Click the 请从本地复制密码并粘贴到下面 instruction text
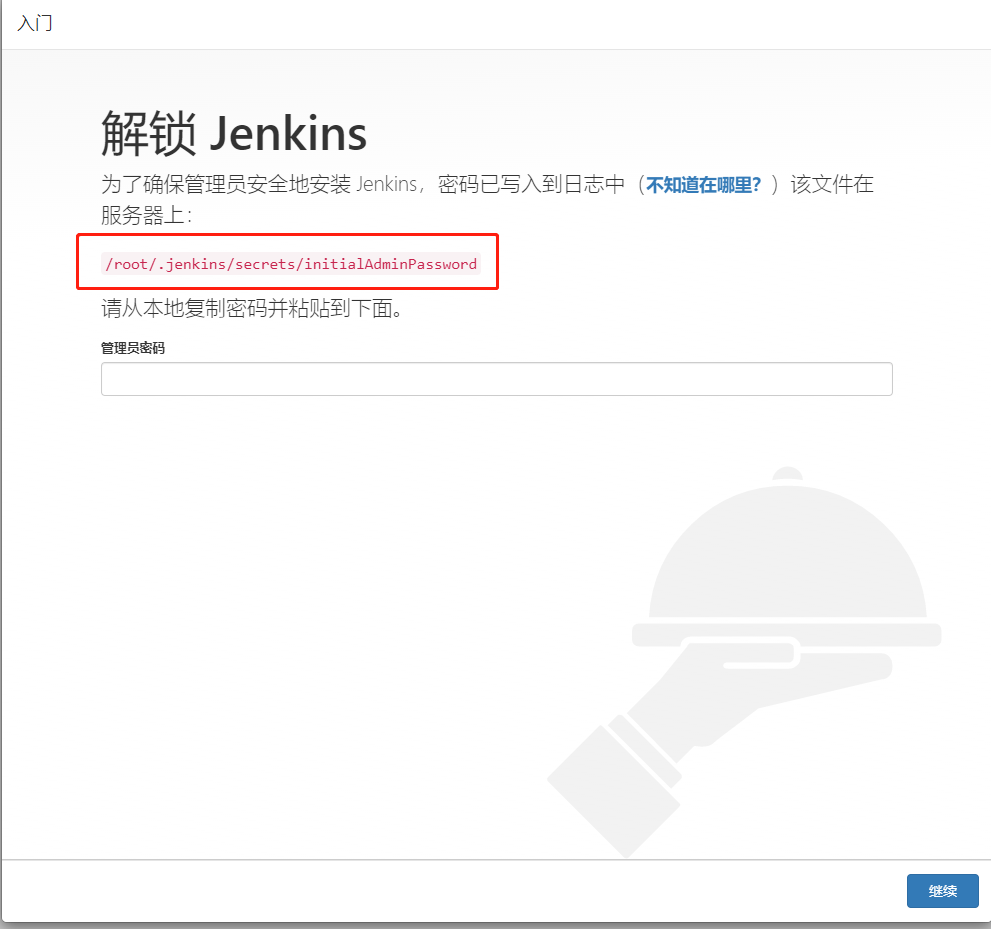The image size is (991, 929). [252, 308]
